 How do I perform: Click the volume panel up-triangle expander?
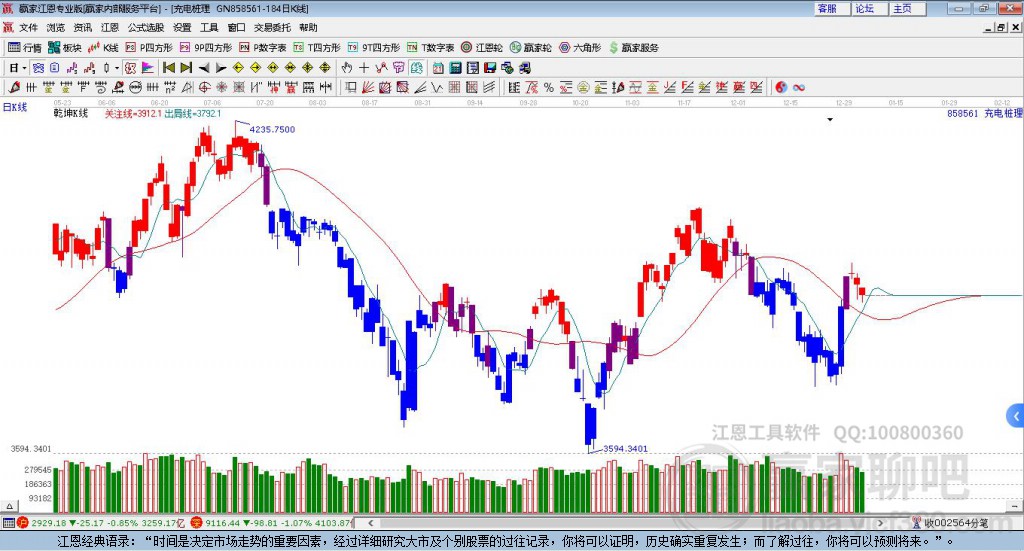(x=9, y=506)
